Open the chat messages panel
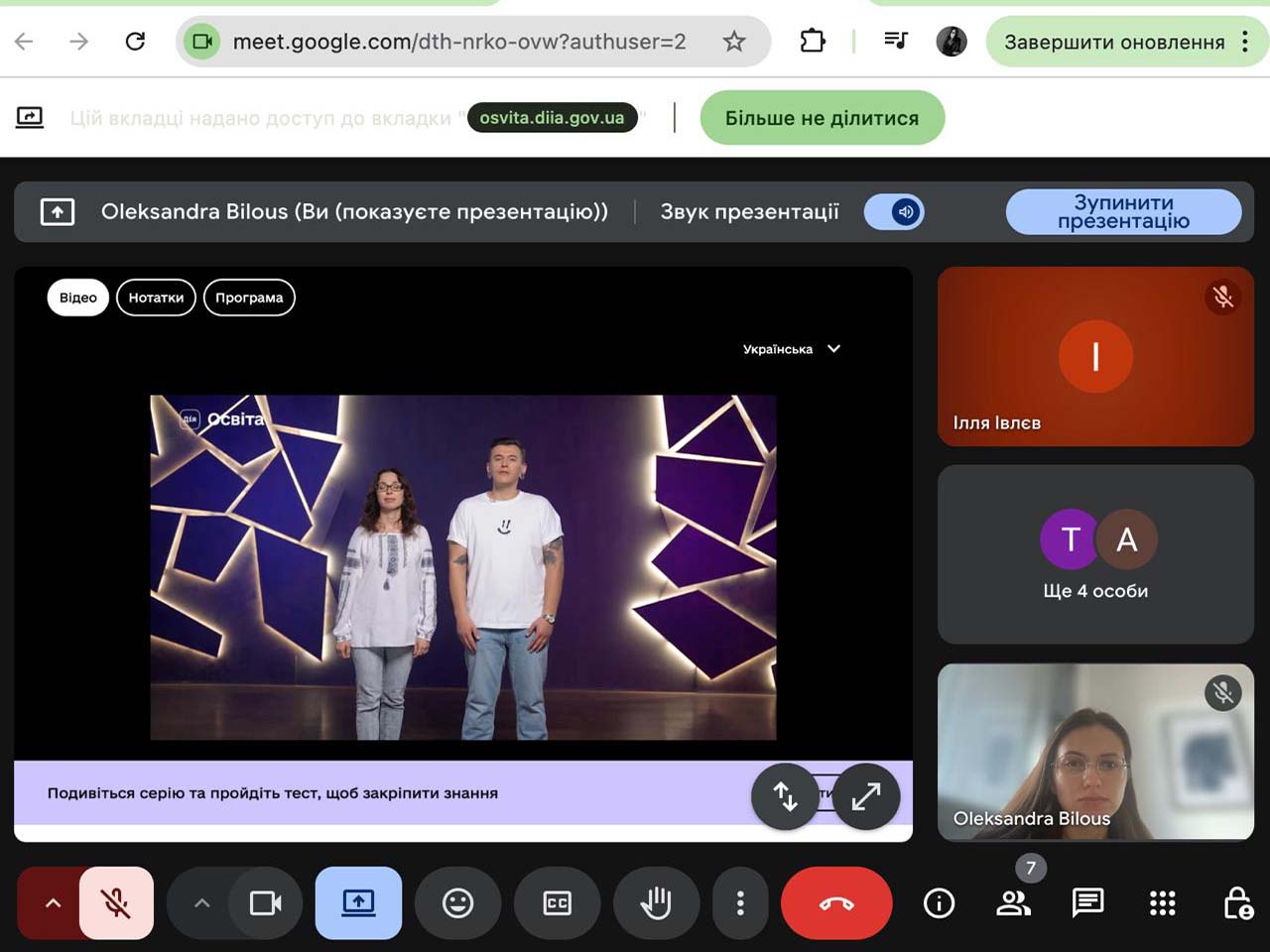The image size is (1270, 952). pos(1087,903)
